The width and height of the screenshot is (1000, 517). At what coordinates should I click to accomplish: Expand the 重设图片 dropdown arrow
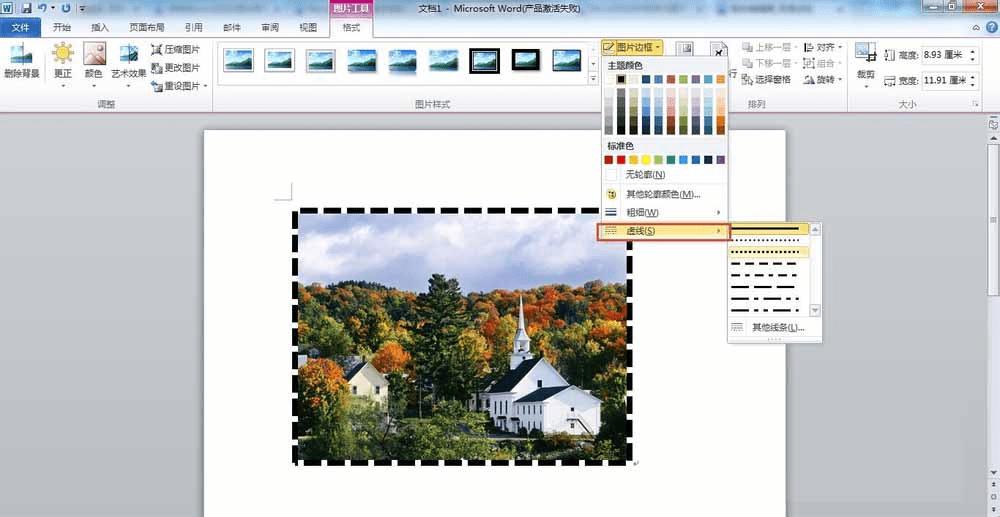coord(205,86)
